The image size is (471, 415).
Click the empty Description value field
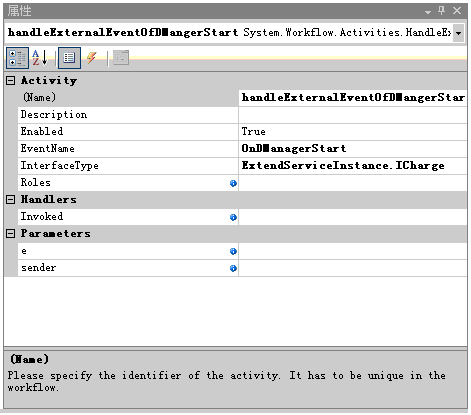click(x=353, y=115)
